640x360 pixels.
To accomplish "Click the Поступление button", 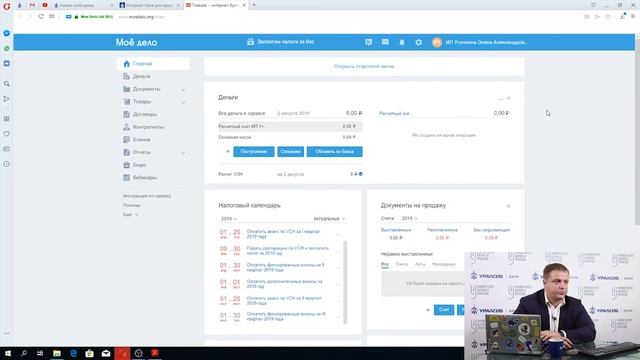I will [253, 151].
